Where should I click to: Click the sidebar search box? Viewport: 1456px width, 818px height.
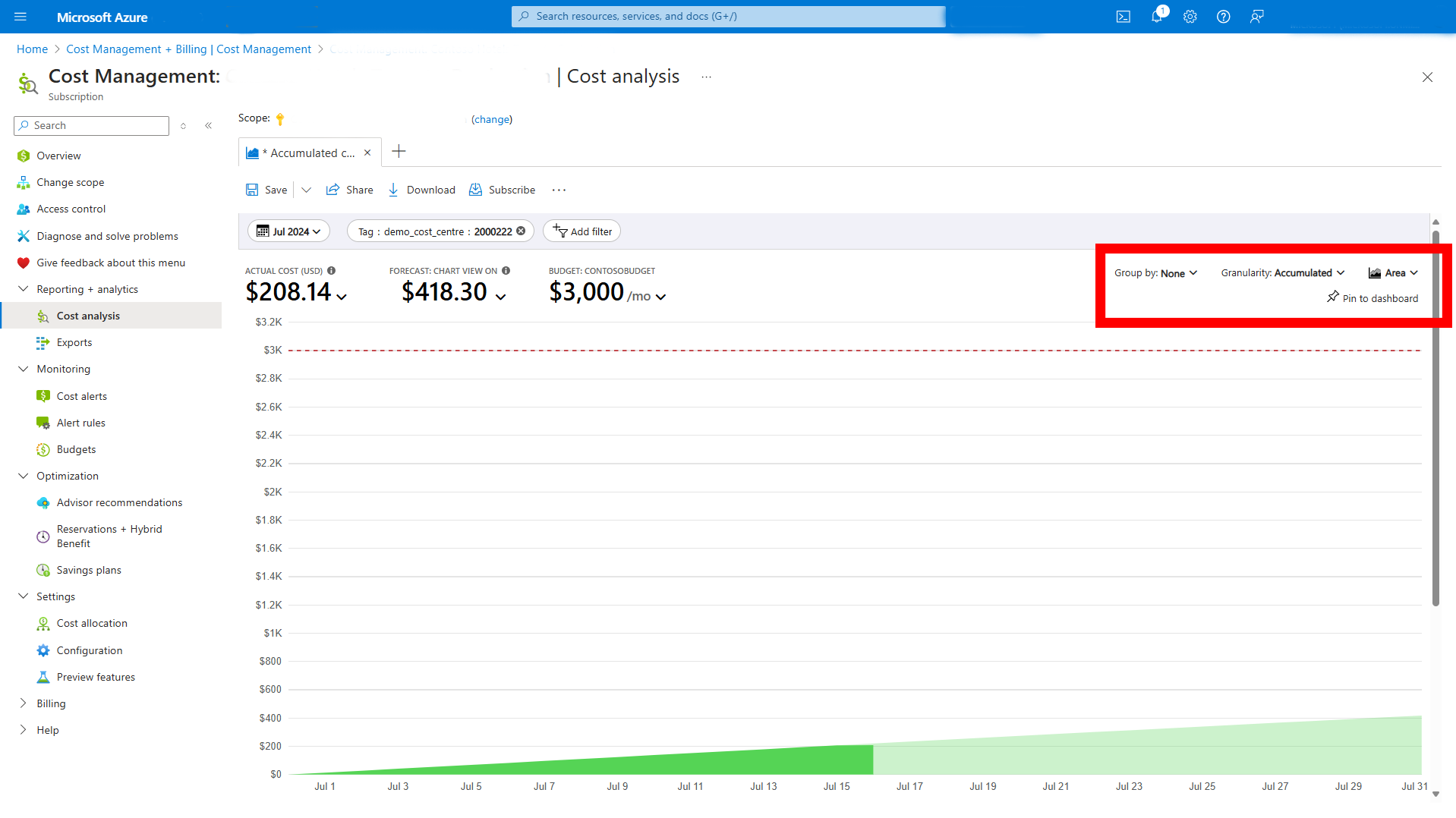tap(91, 125)
